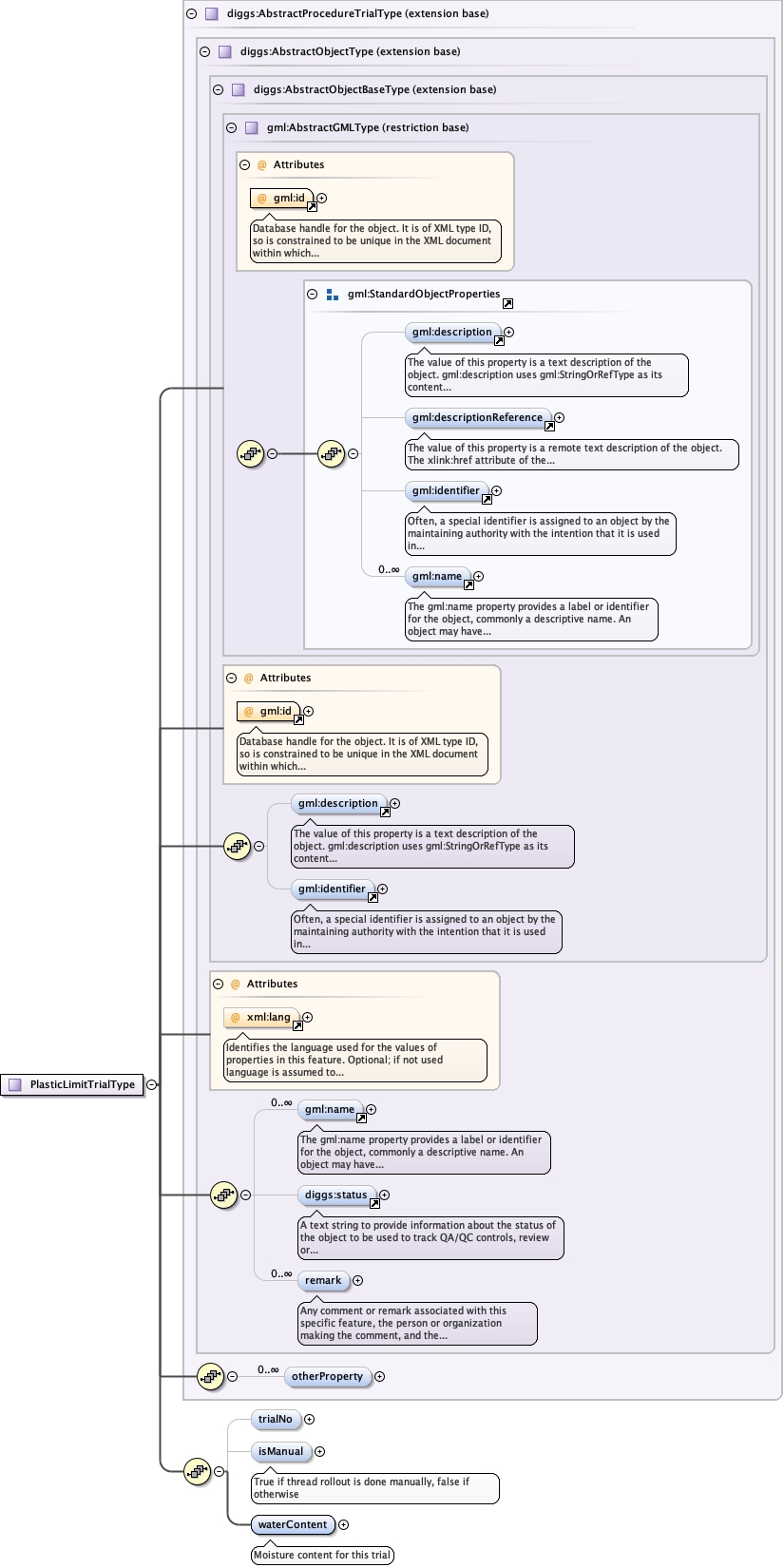
Task: Select the otherProperty element node
Action: (x=327, y=1376)
